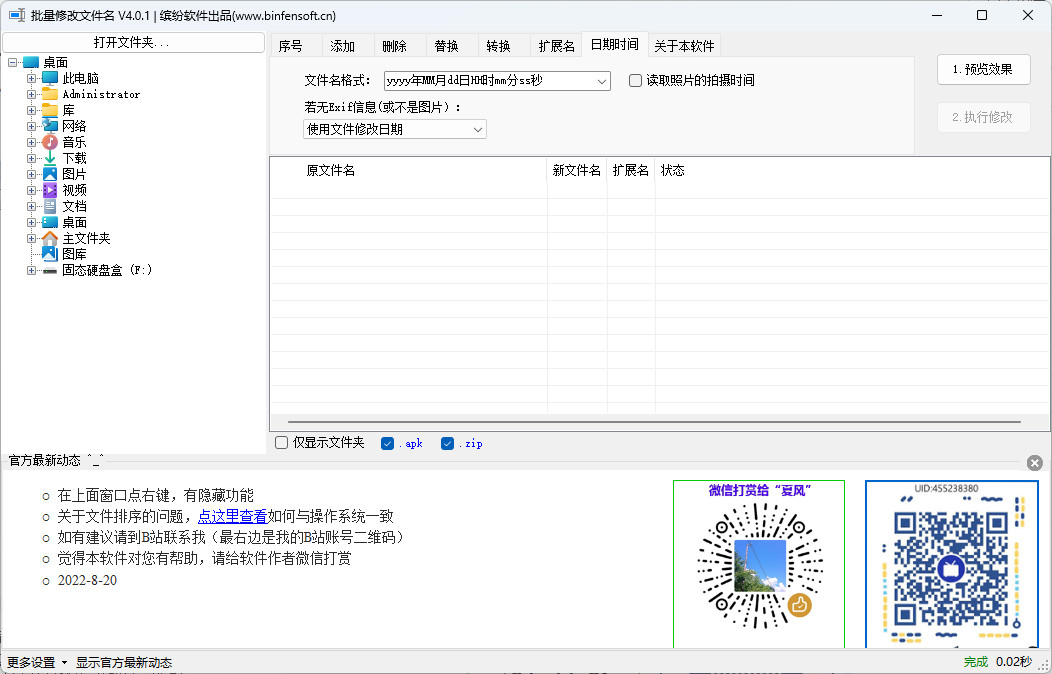Screen dimensions: 1052x674
Task: Click the 打开文件夹... button
Action: (x=134, y=42)
